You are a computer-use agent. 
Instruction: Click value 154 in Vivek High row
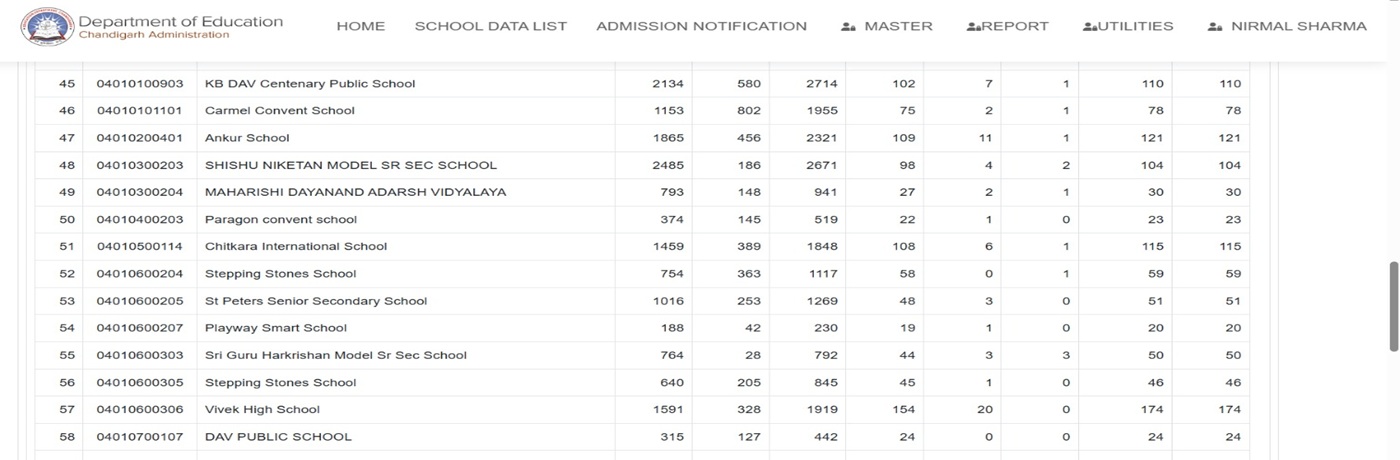(x=903, y=409)
